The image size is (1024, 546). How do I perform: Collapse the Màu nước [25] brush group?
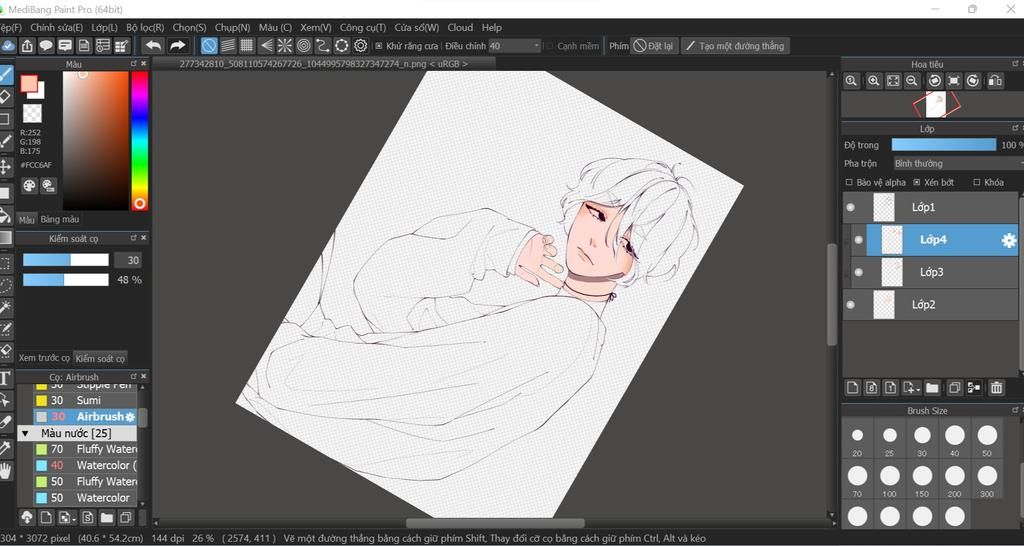25,433
